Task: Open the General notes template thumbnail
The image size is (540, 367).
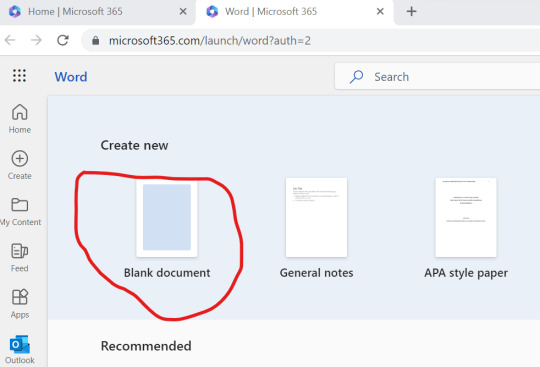Action: 316,217
